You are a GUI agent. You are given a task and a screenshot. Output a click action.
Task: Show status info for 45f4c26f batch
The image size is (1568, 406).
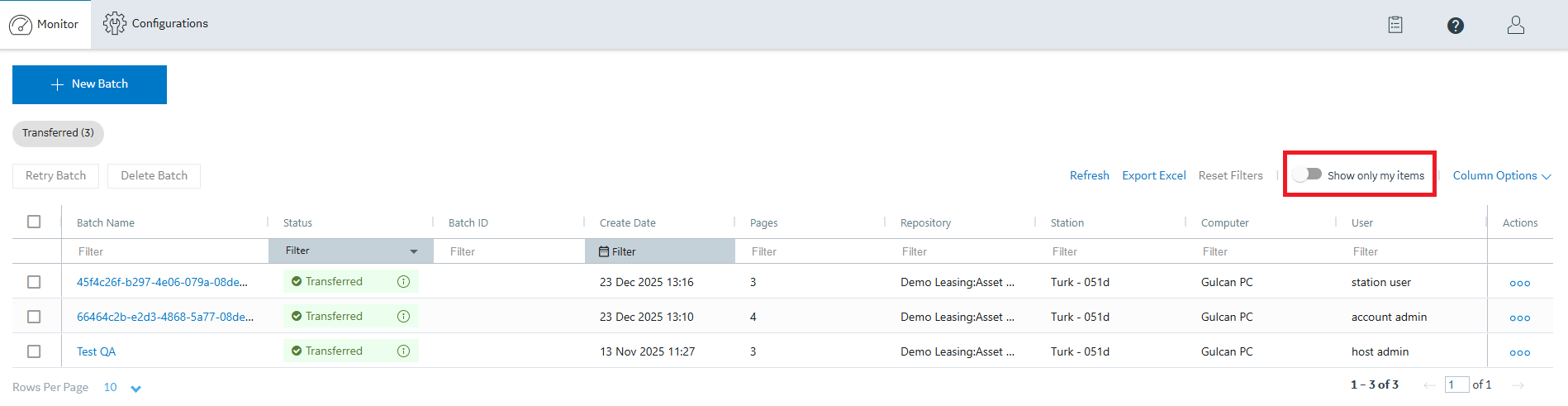pyautogui.click(x=403, y=282)
